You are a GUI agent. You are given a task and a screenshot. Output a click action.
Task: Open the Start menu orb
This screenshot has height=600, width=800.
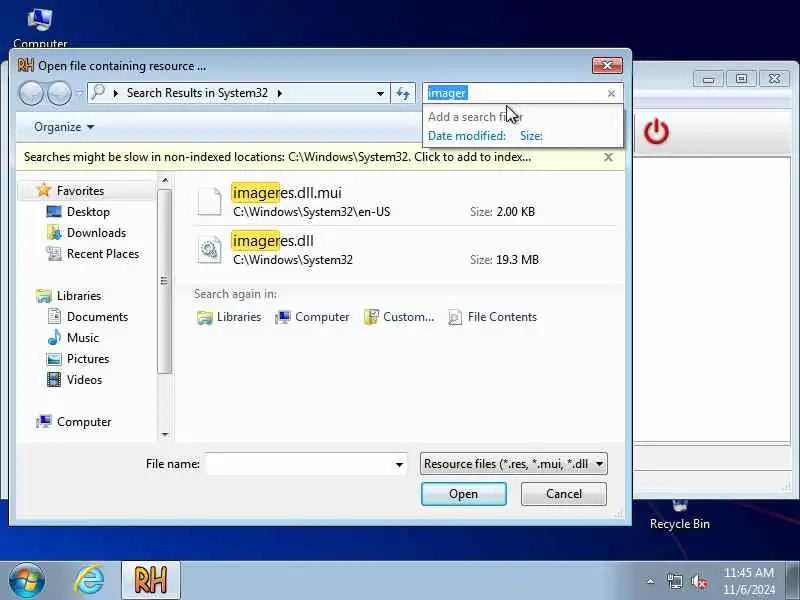[x=27, y=581]
